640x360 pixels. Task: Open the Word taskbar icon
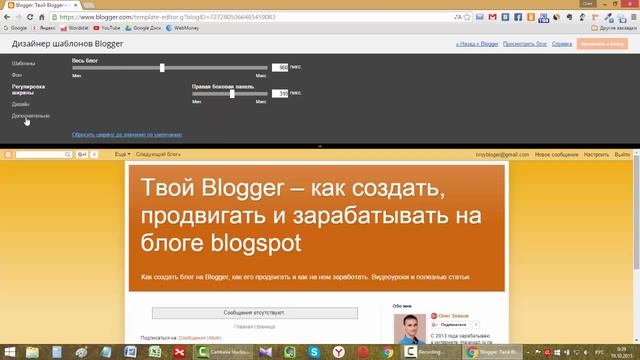tap(130, 352)
